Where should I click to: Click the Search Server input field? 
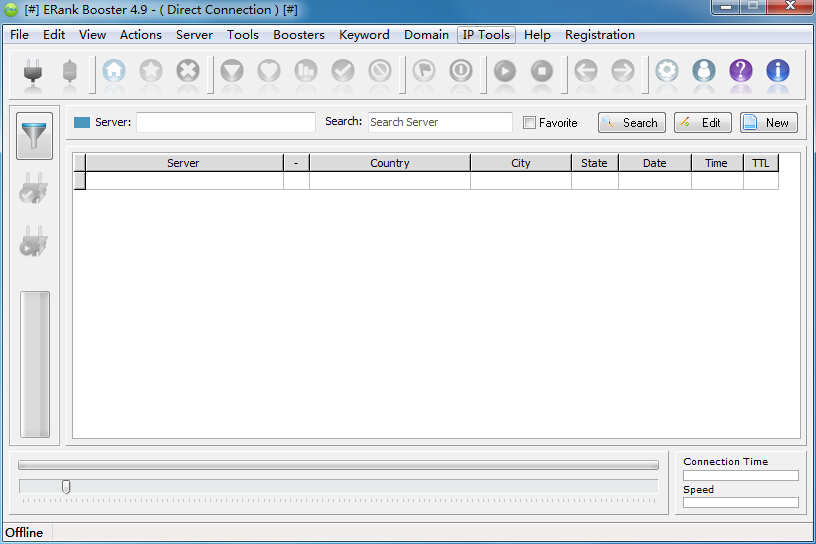[440, 122]
